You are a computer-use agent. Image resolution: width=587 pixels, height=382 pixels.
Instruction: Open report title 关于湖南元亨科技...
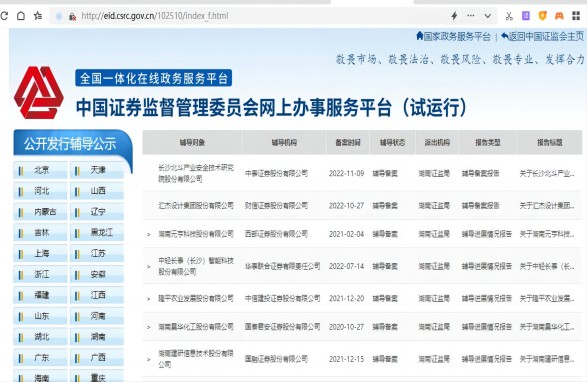tap(547, 234)
